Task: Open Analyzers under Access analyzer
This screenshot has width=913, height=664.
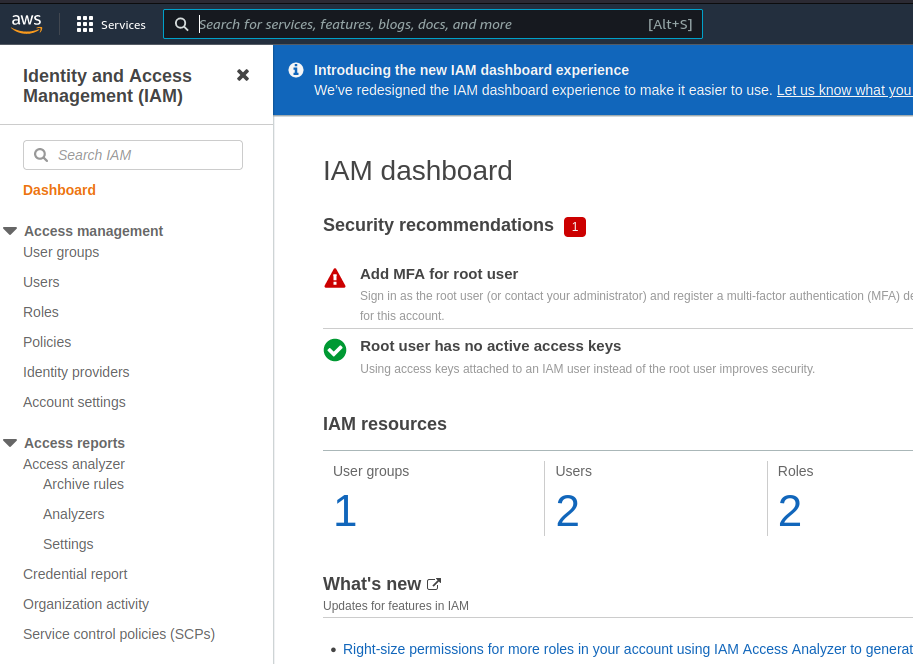Action: coord(74,514)
